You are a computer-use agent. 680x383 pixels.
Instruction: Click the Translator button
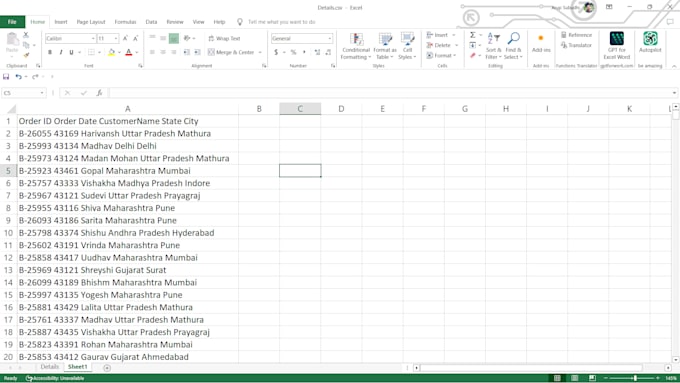coord(576,45)
